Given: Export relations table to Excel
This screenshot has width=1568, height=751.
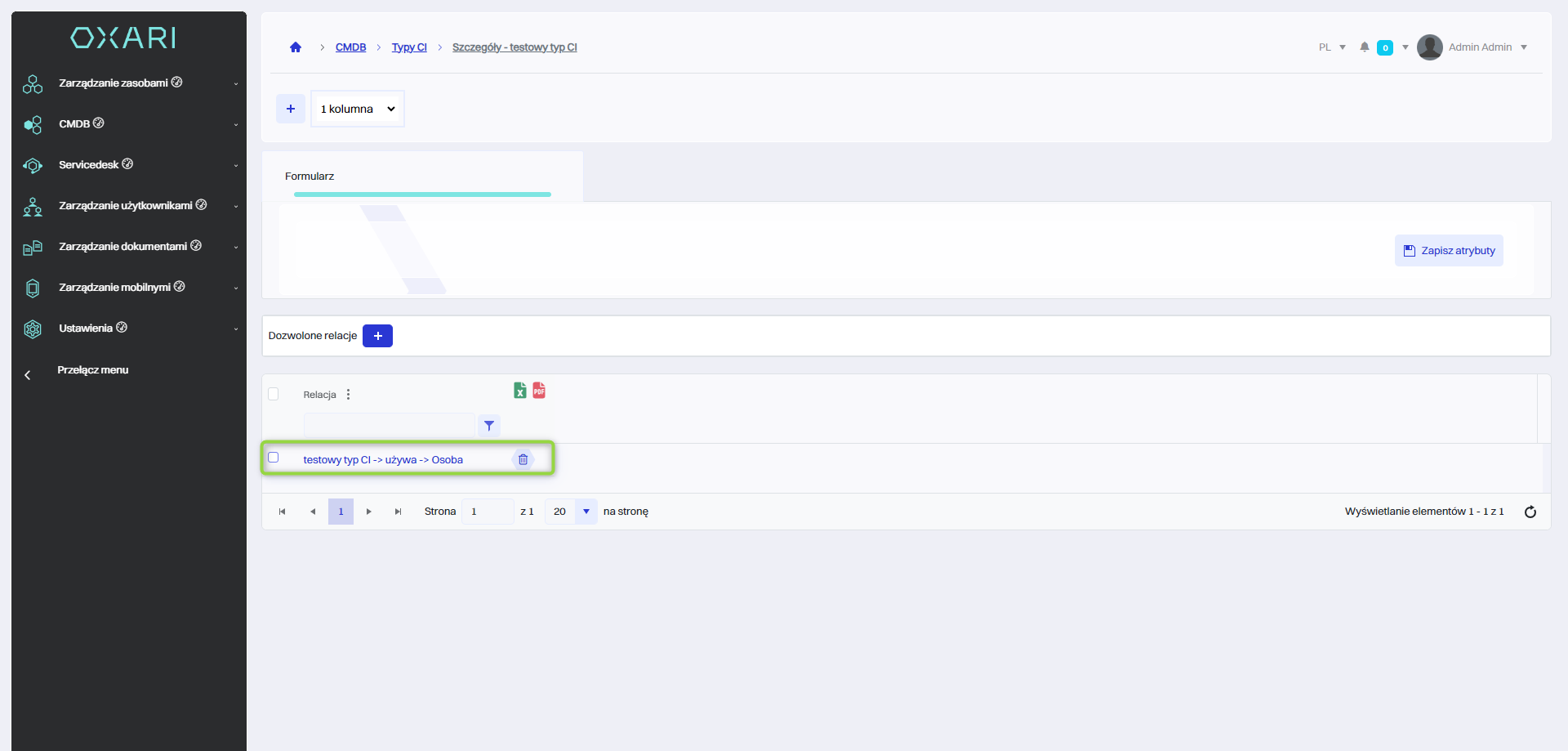Looking at the screenshot, I should coord(519,391).
